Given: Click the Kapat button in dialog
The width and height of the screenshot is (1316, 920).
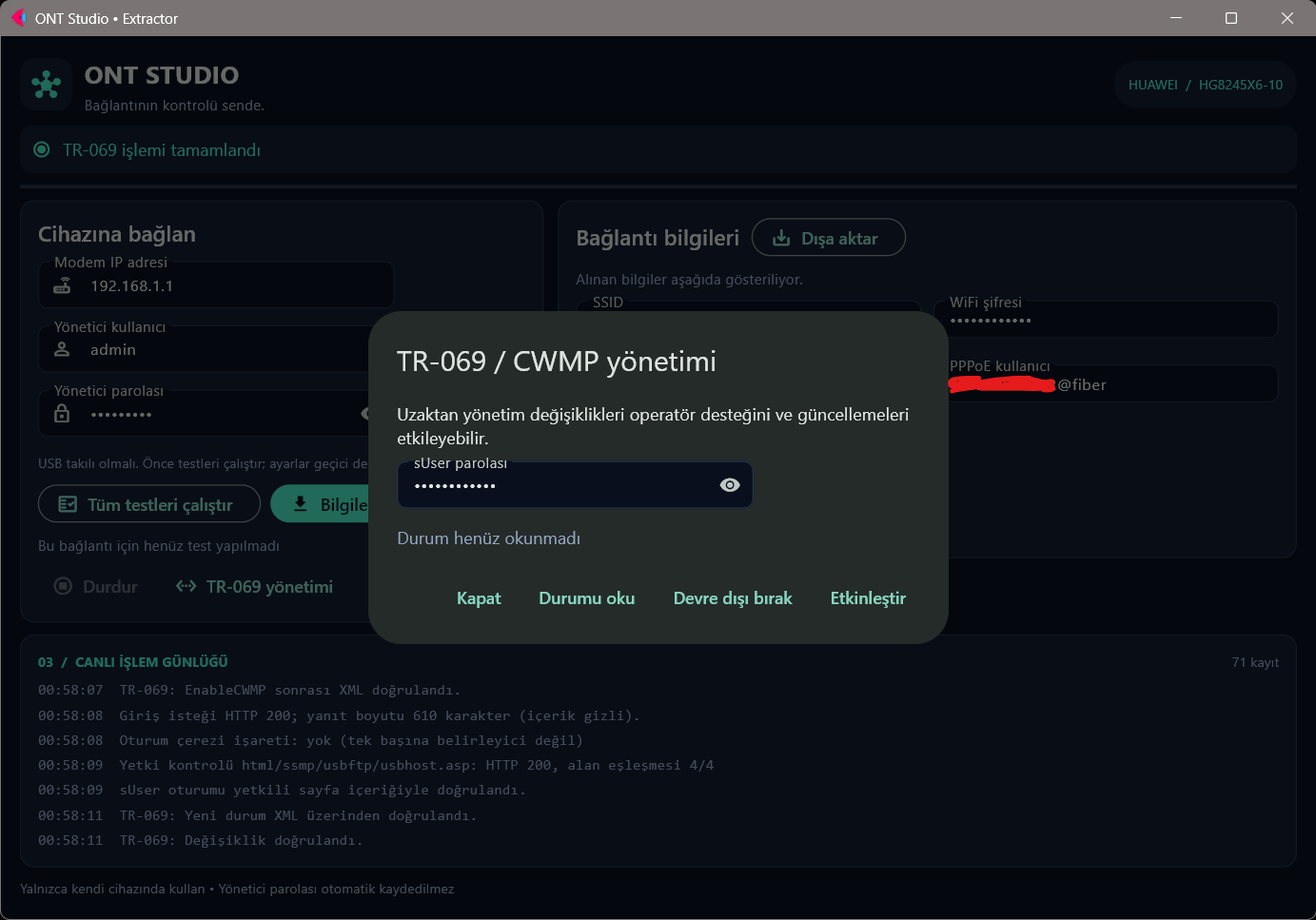Looking at the screenshot, I should (x=479, y=598).
